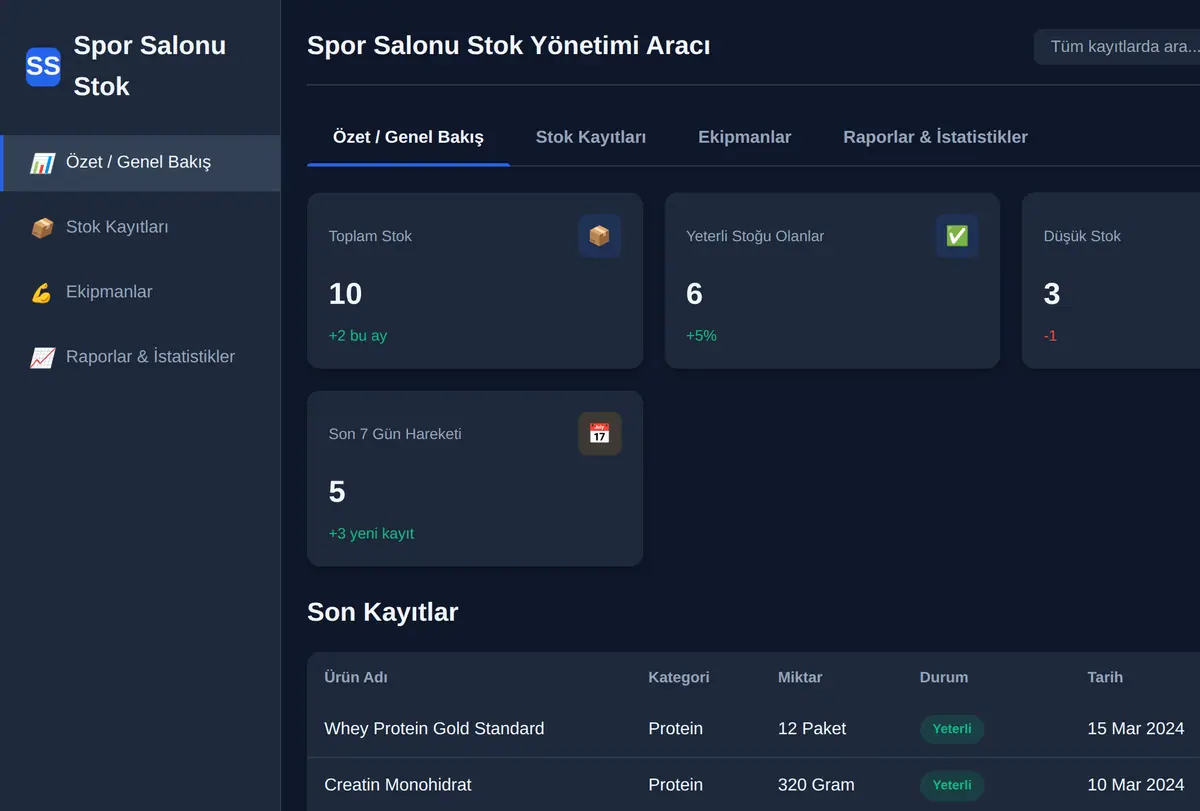Image resolution: width=1200 pixels, height=811 pixels.
Task: Click the package icon on Toplam Stok card
Action: pyautogui.click(x=599, y=236)
